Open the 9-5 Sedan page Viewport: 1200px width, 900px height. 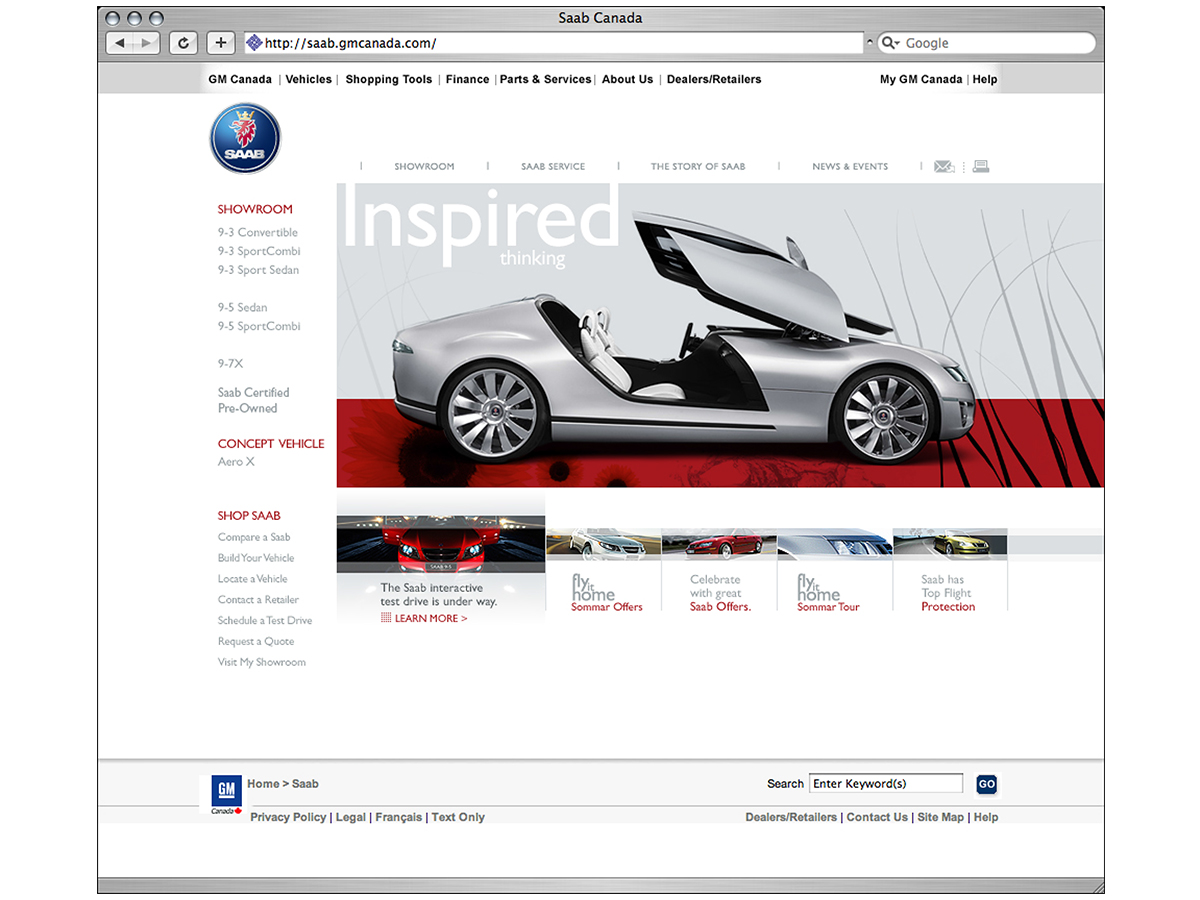[243, 308]
